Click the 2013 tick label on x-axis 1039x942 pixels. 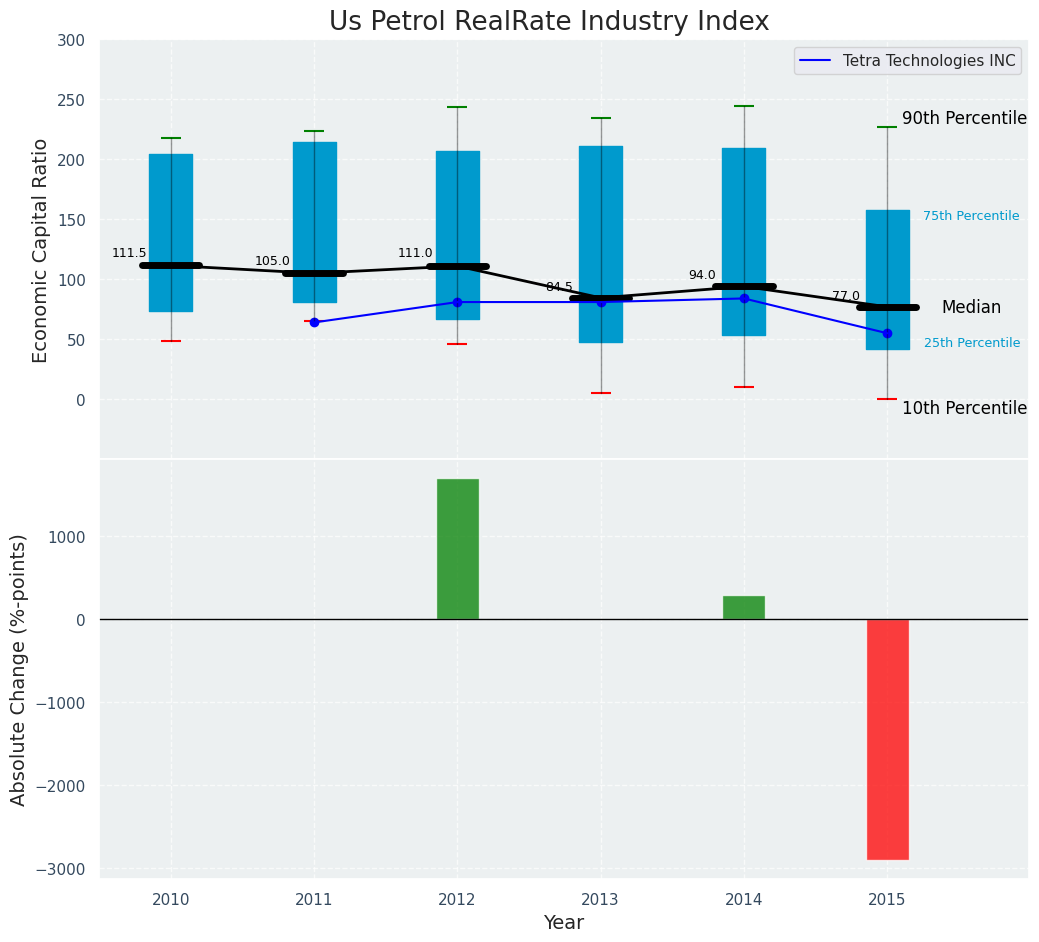pos(600,900)
